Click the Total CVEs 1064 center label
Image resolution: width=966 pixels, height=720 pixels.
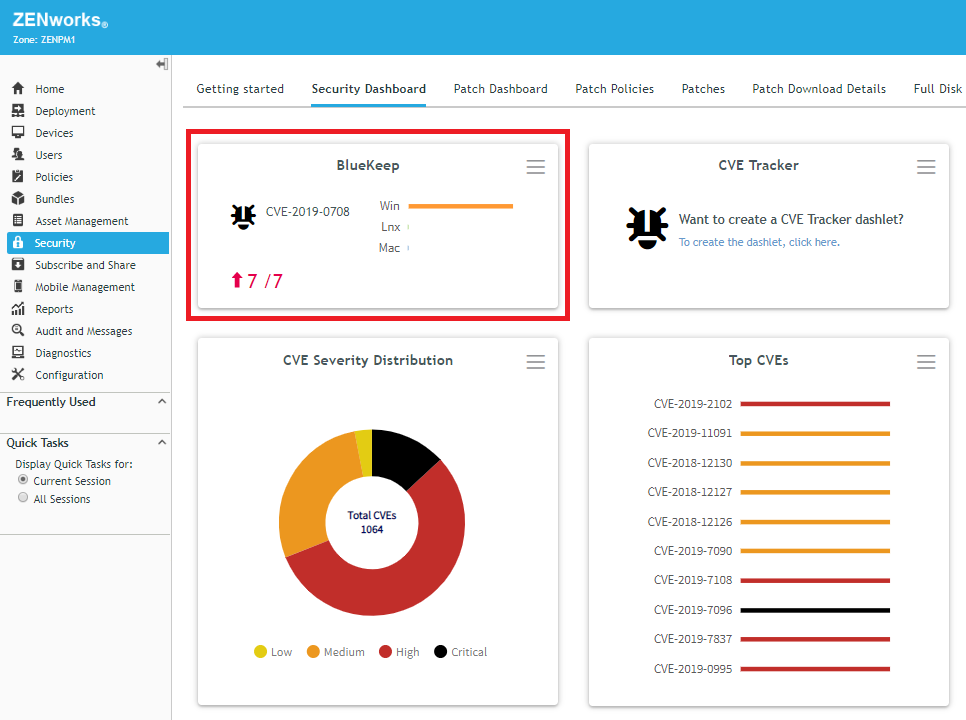(x=371, y=522)
